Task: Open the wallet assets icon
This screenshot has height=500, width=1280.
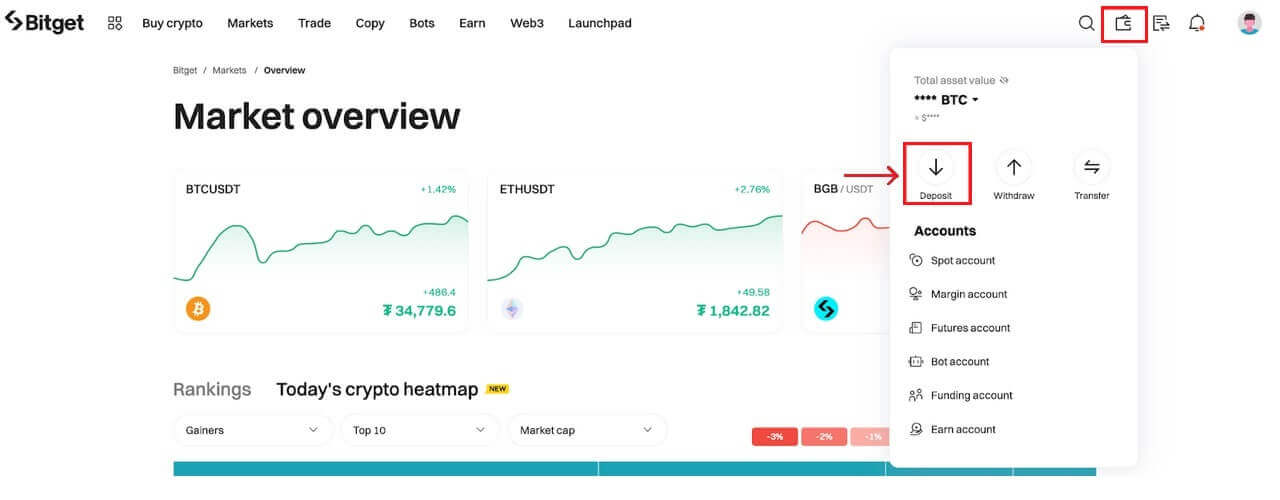Action: coord(1124,23)
